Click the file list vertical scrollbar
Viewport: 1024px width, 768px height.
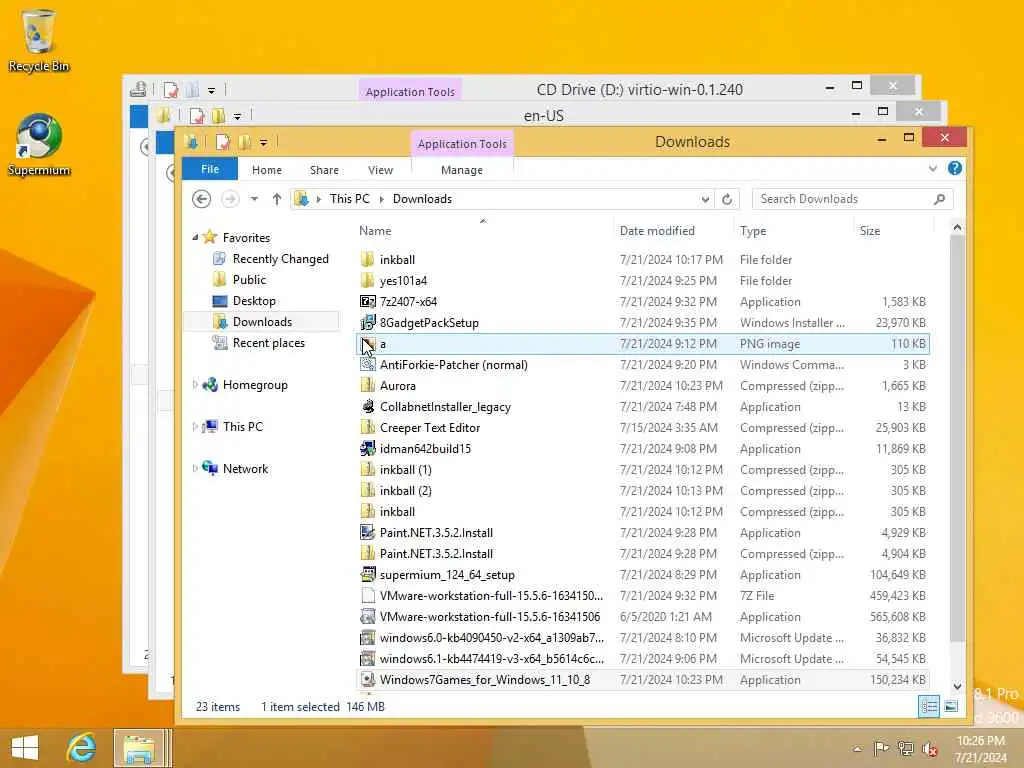[957, 438]
